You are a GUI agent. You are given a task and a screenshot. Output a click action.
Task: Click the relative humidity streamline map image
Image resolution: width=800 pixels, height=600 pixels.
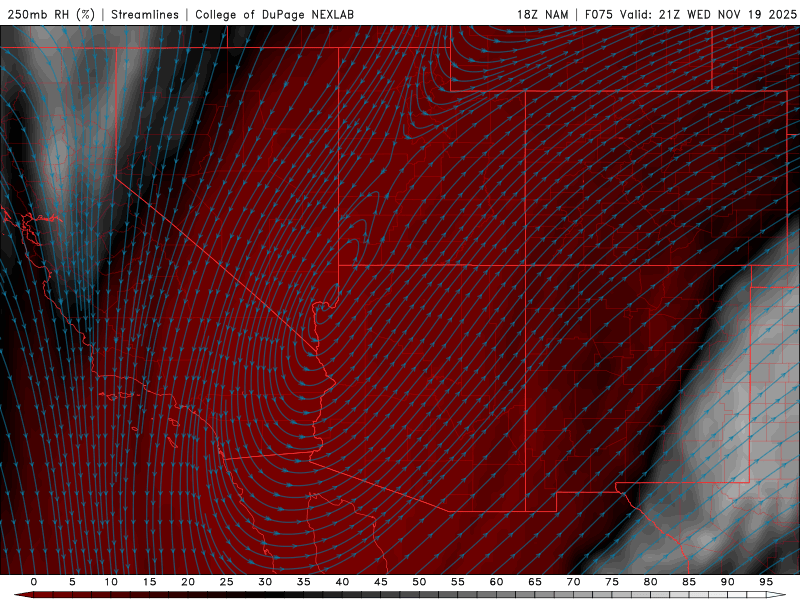tap(400, 300)
